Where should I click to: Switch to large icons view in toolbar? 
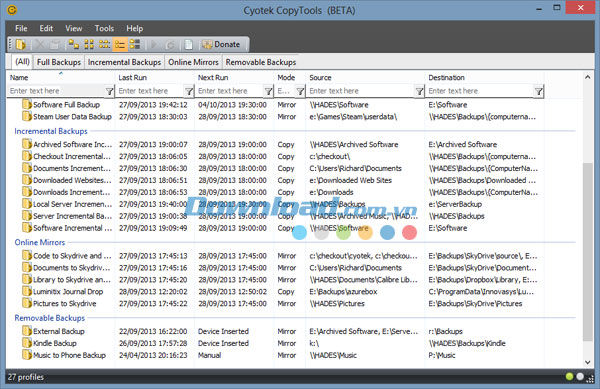pyautogui.click(x=73, y=44)
